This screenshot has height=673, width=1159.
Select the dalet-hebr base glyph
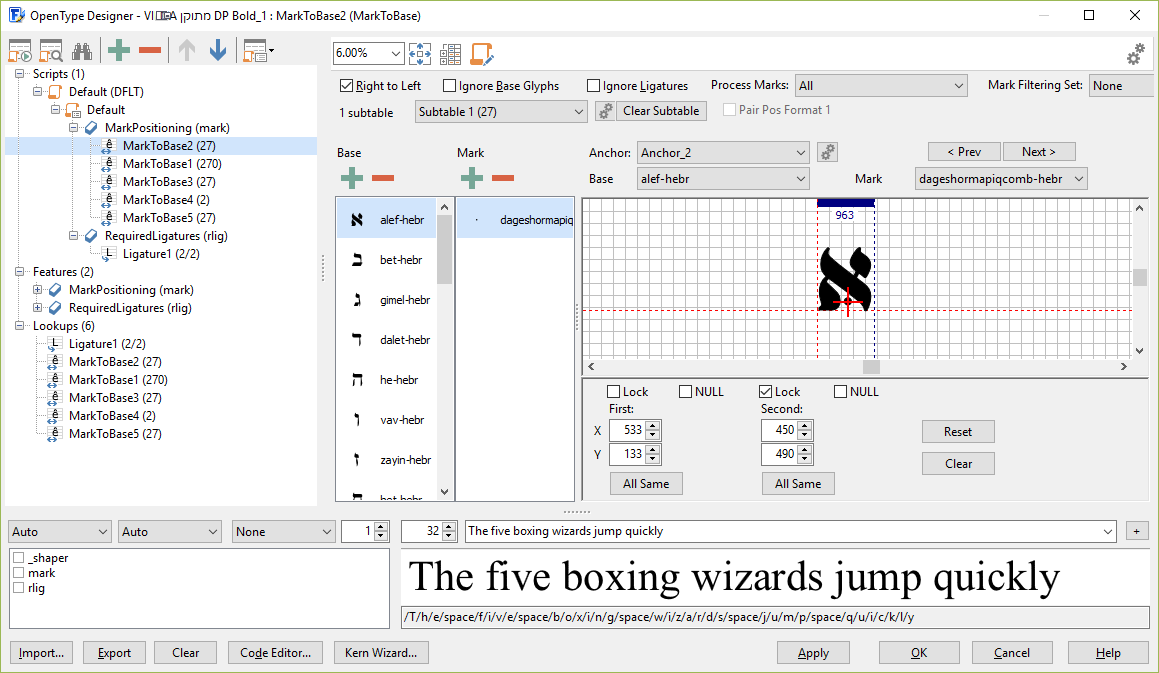386,339
